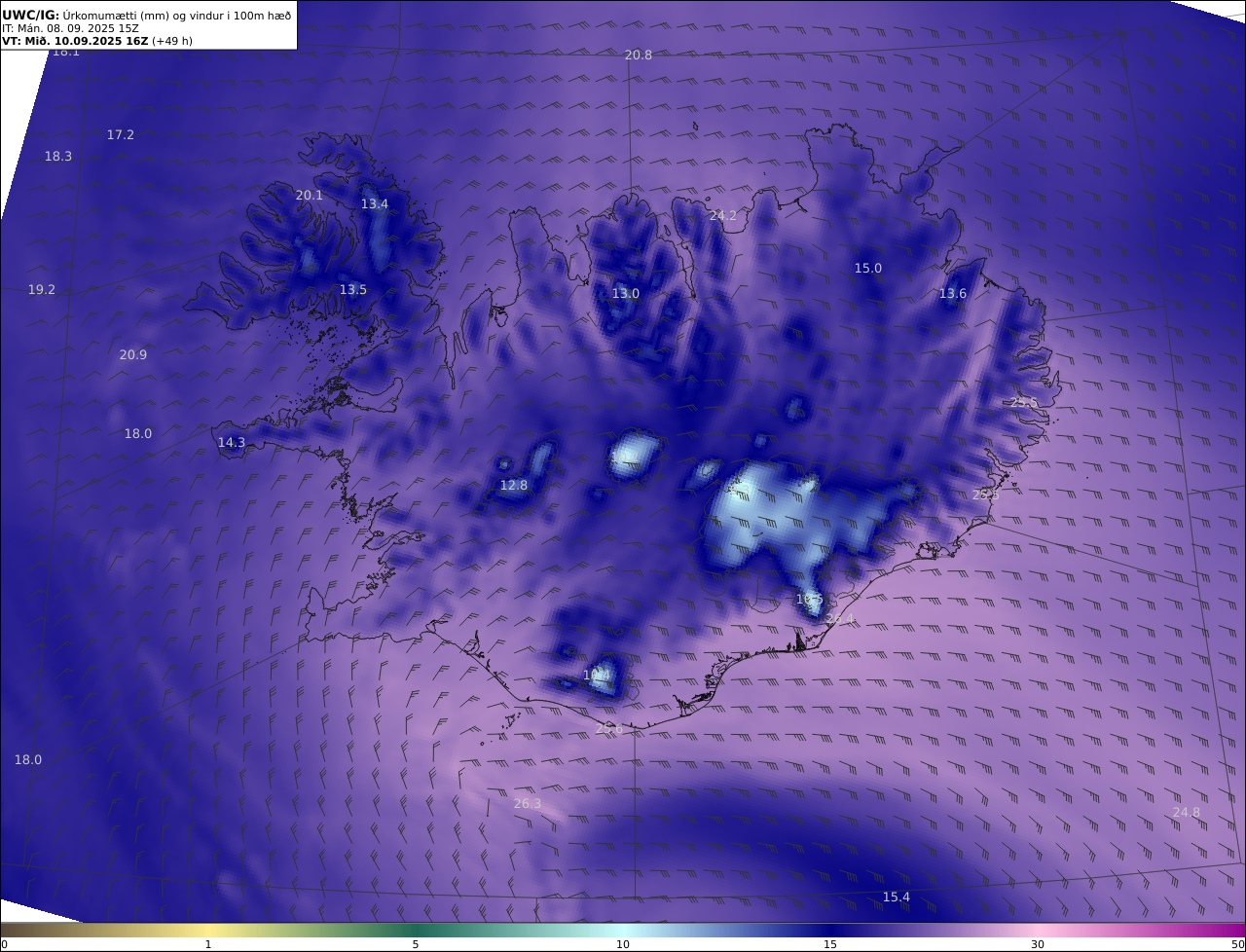Click the colour scale tick labelled 15
Viewport: 1246px width, 952px height.
click(830, 944)
